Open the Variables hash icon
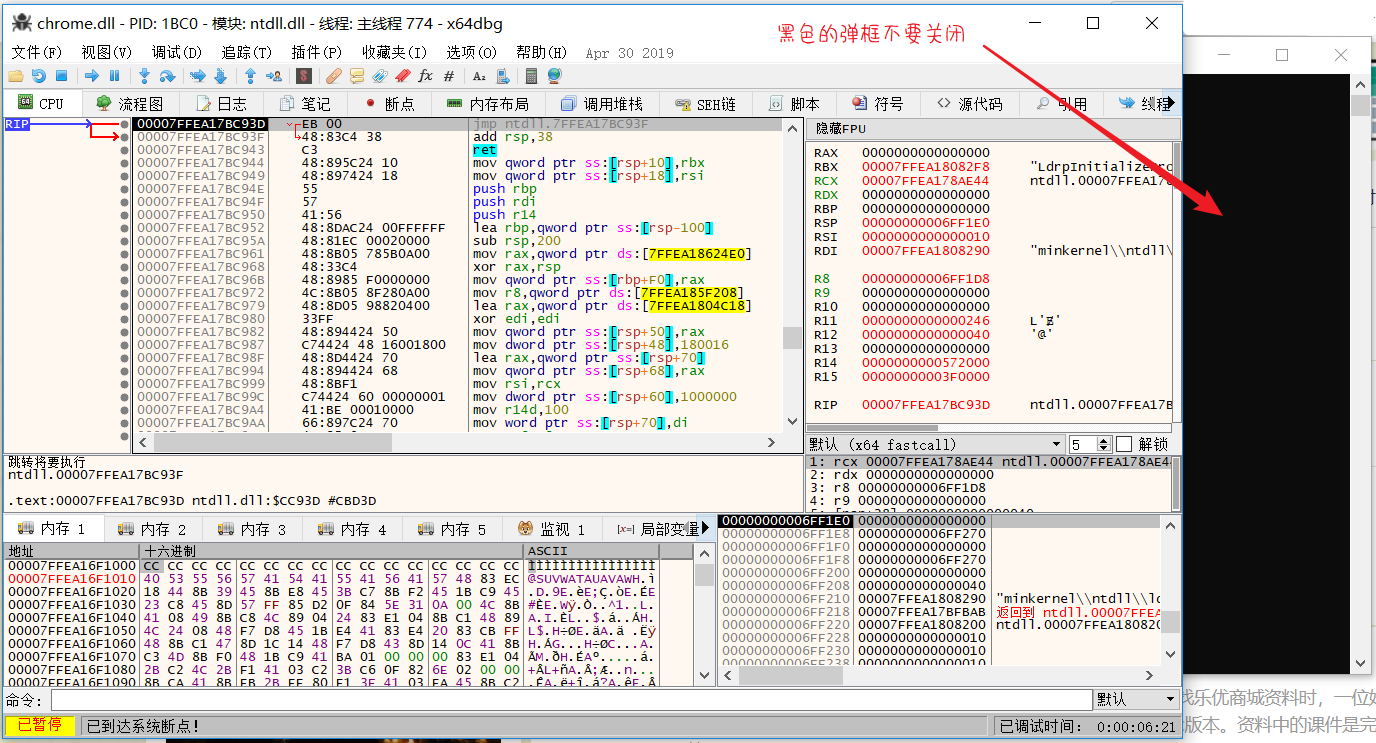The width and height of the screenshot is (1376, 743). point(449,76)
